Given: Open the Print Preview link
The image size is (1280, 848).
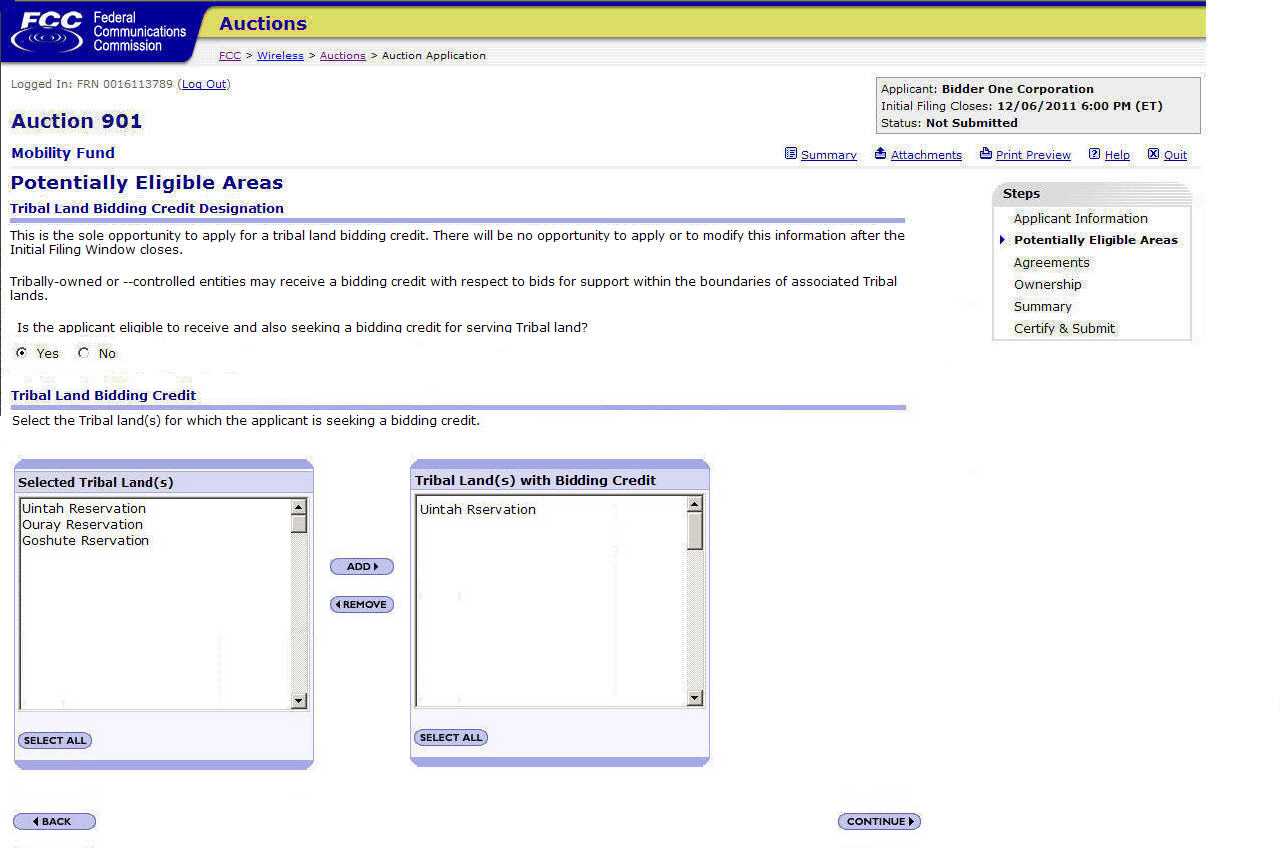Looking at the screenshot, I should point(1033,155).
